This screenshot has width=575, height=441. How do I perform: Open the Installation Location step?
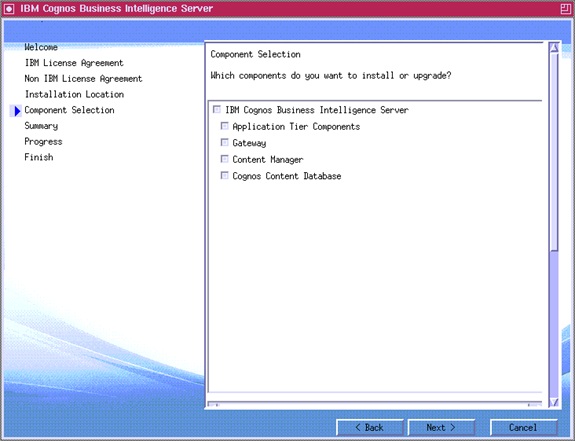pyautogui.click(x=74, y=95)
